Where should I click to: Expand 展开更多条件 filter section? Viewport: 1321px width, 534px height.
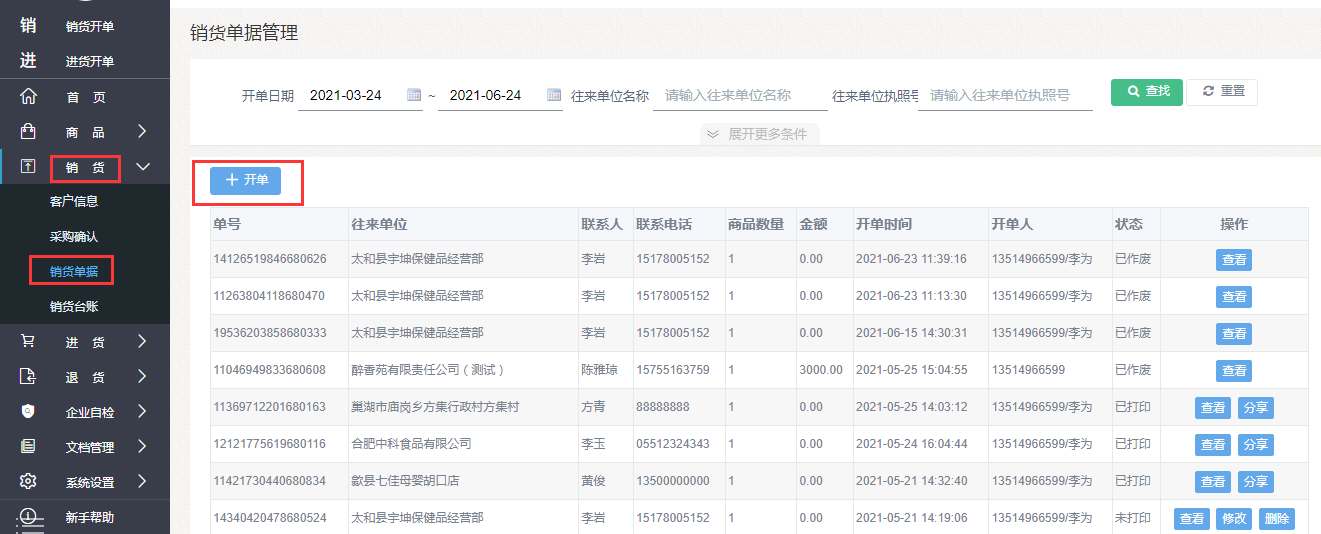[759, 134]
